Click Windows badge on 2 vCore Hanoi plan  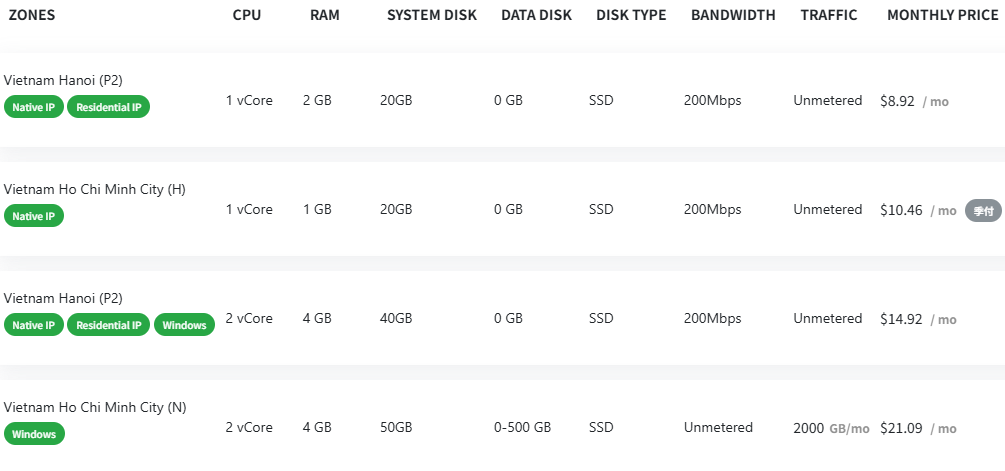pyautogui.click(x=184, y=325)
